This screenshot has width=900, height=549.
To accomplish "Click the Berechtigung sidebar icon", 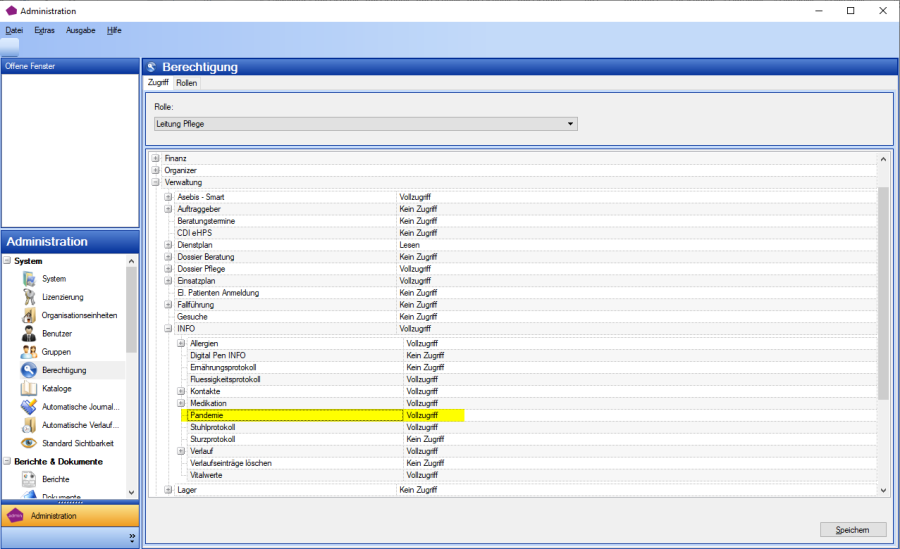I will pyautogui.click(x=29, y=370).
